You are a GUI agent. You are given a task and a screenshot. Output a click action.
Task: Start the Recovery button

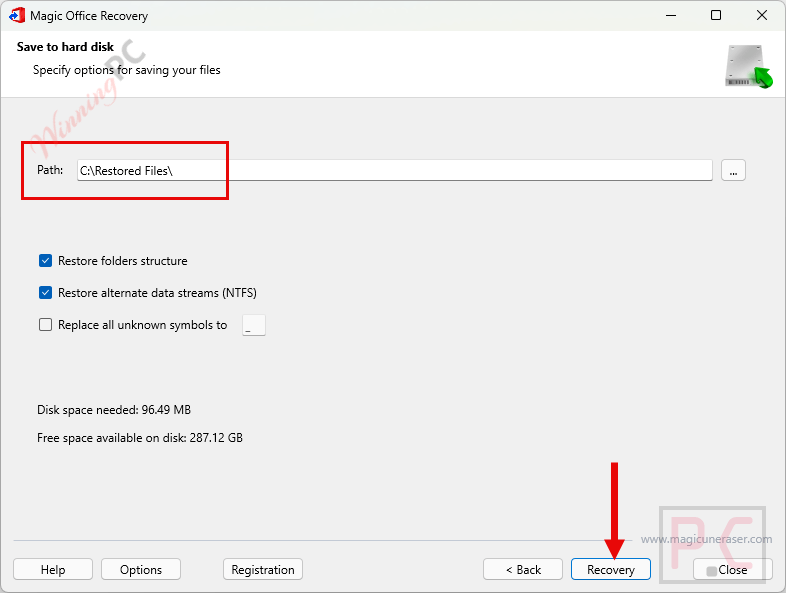click(x=611, y=569)
